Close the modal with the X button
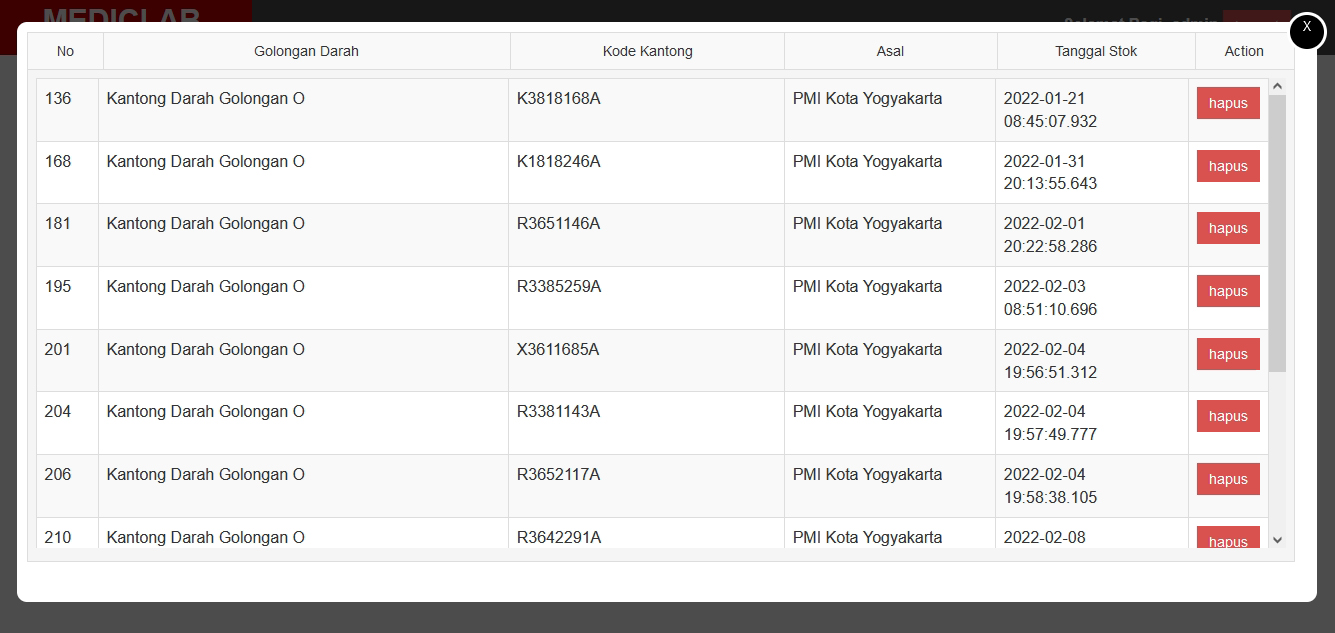 click(1307, 31)
